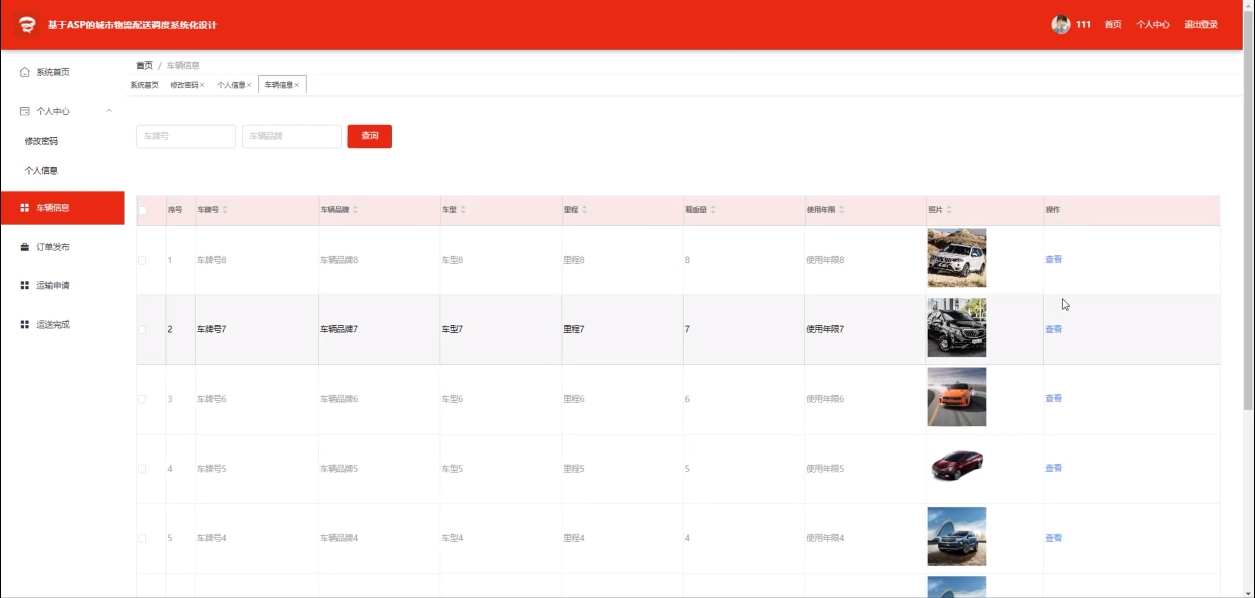Viewport: 1255px width, 598px height.
Task: Click the 订单发布 briefcase icon
Action: (25, 247)
